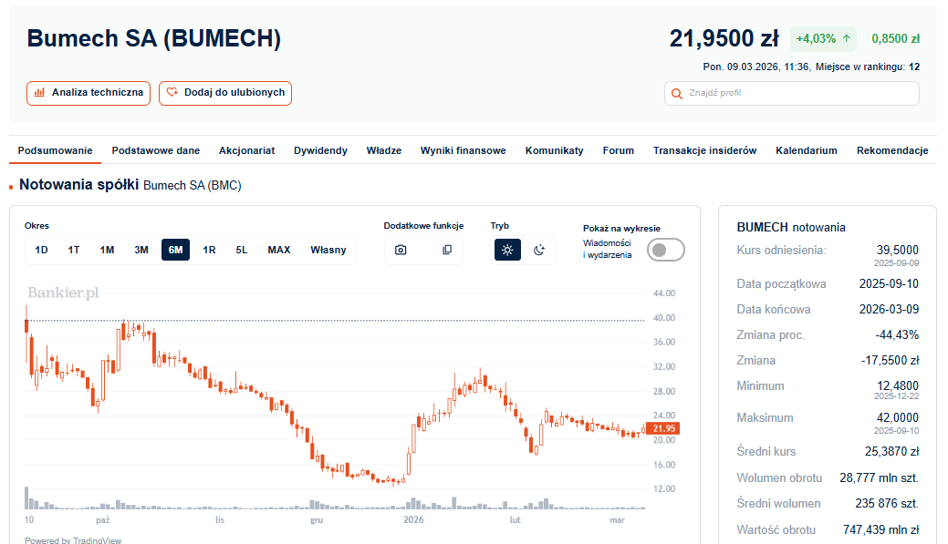Click the Data końcowa value 2026-03-09
This screenshot has width=948, height=544.
(x=889, y=309)
